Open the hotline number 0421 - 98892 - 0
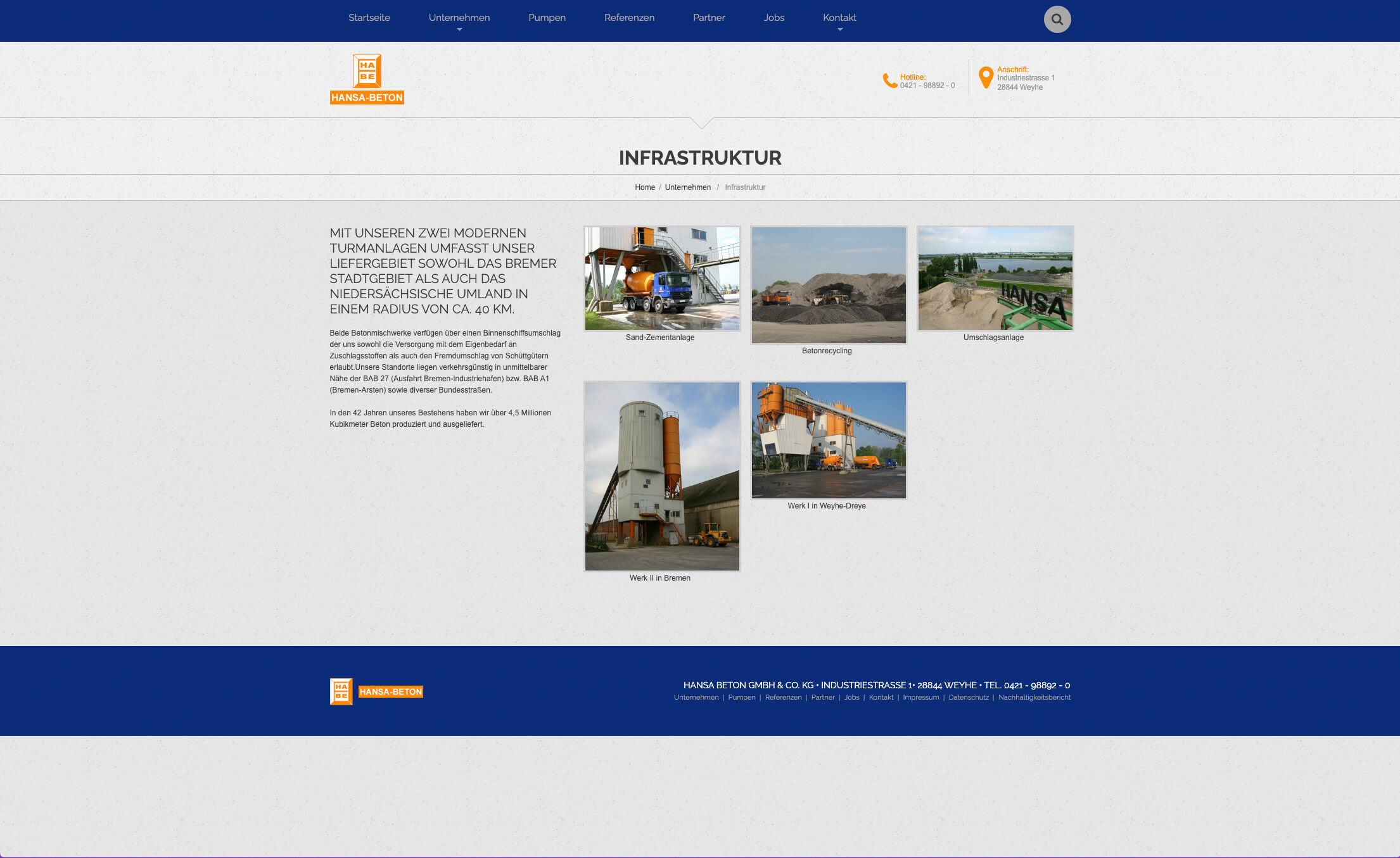 [927, 85]
